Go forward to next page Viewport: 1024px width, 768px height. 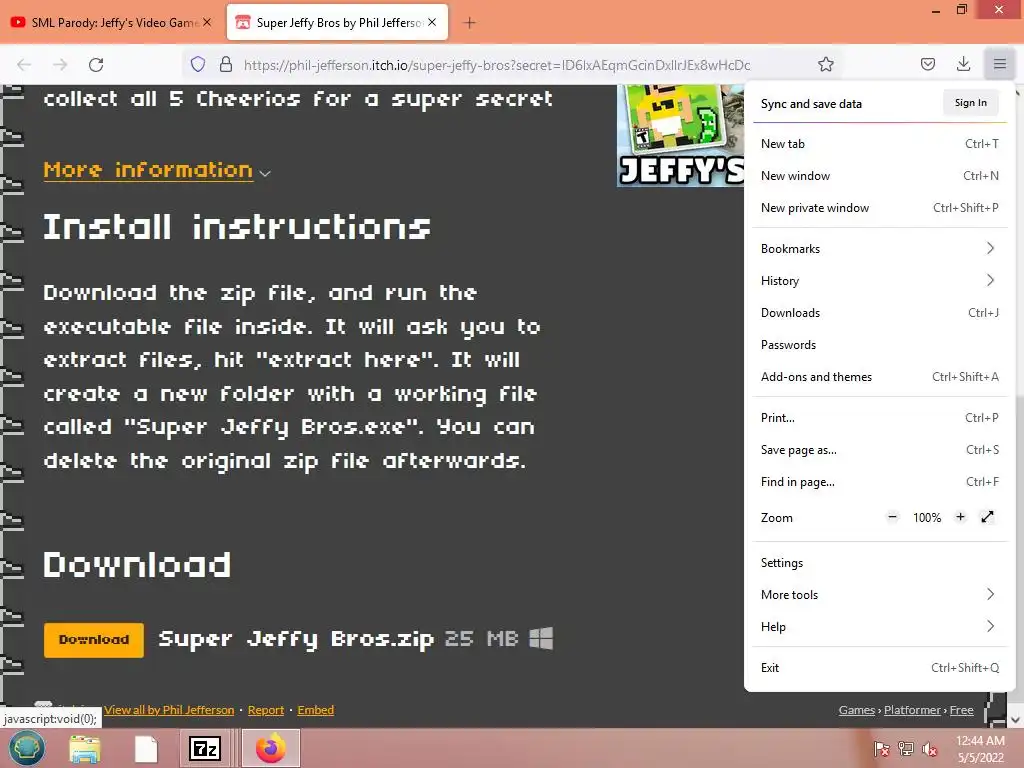click(x=60, y=65)
